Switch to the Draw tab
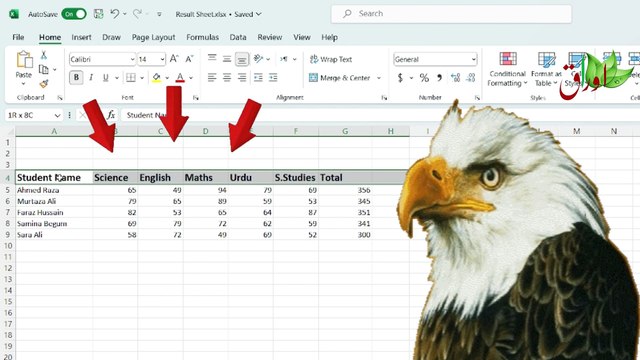This screenshot has height=360, width=640. (x=111, y=37)
